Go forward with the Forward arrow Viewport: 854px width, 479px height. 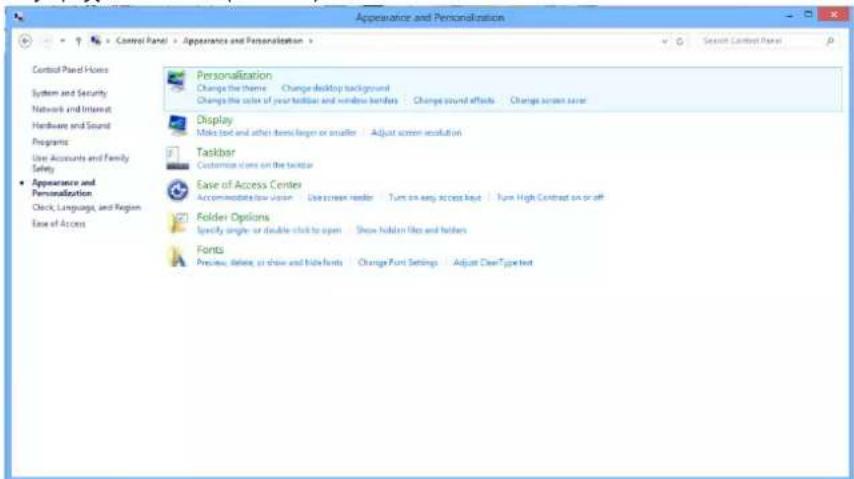point(47,41)
